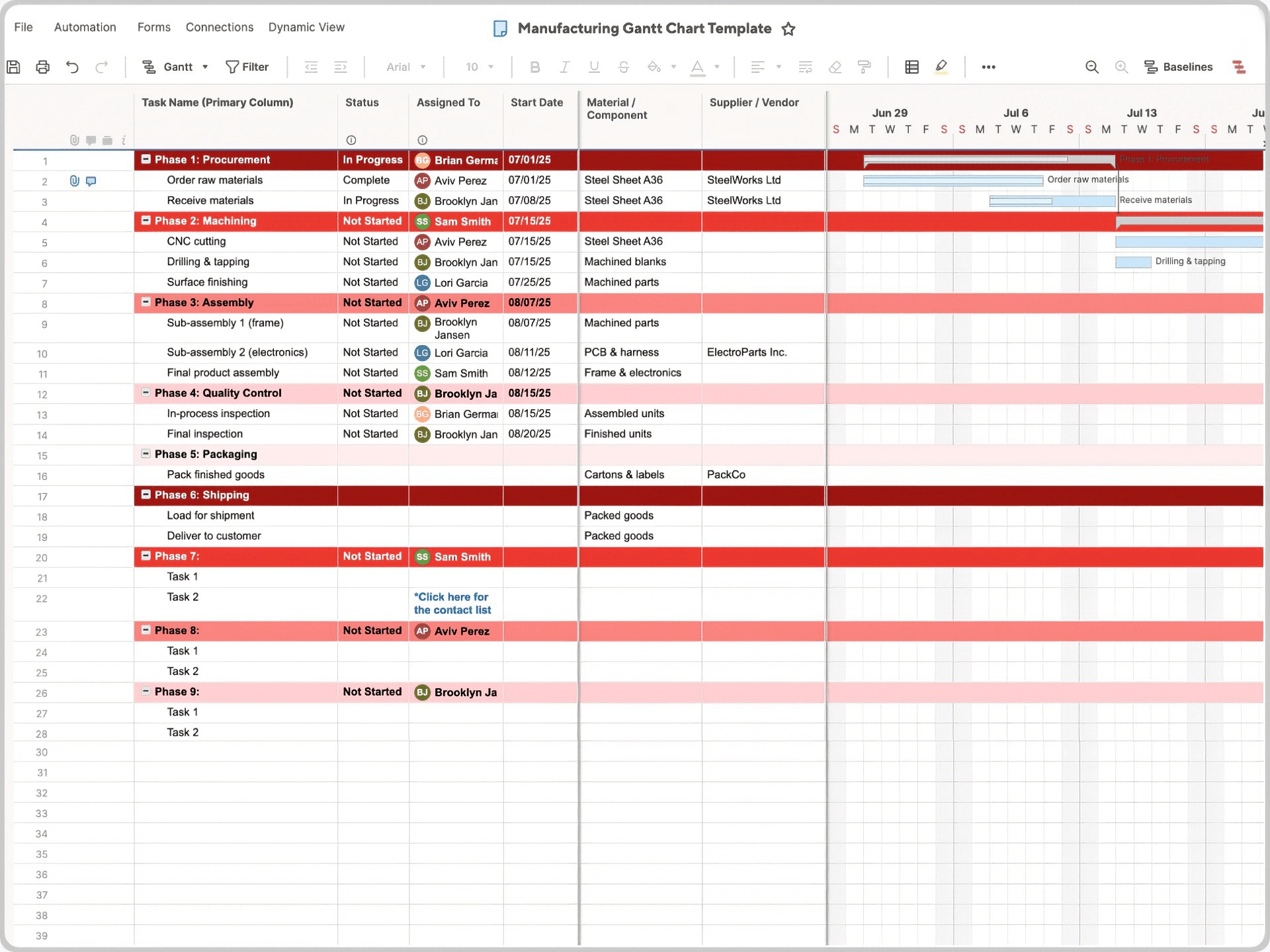
Task: Click the contact list link in Task 2
Action: 452,603
